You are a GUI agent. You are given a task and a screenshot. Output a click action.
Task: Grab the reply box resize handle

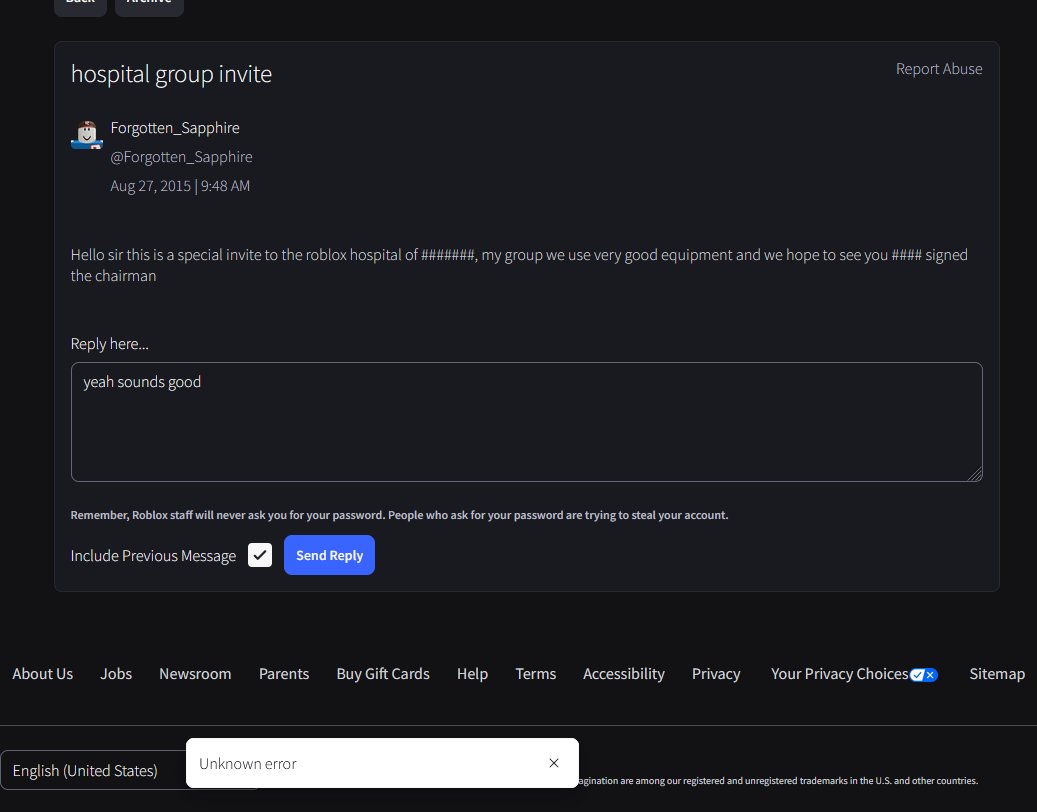(x=975, y=473)
